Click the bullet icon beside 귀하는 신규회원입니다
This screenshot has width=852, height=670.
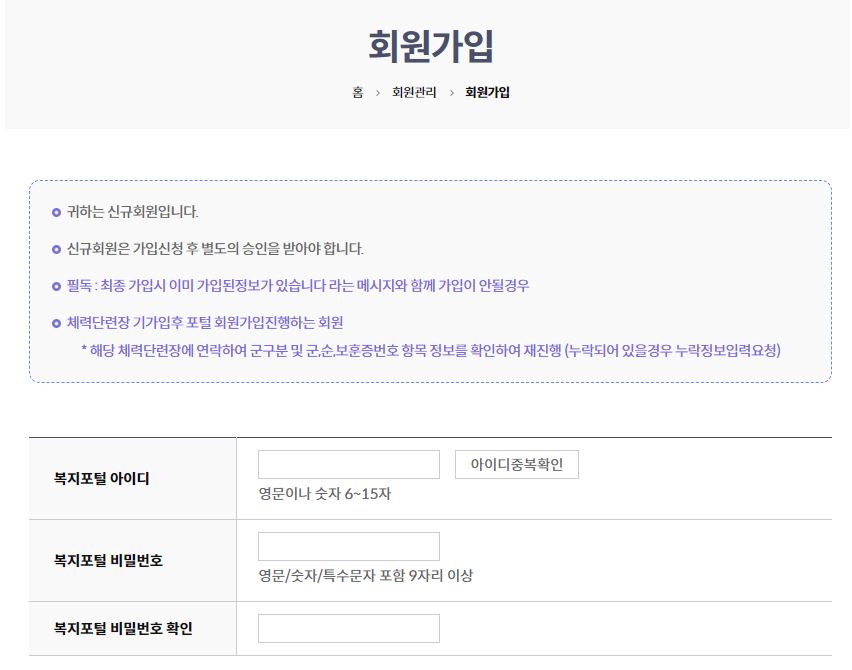(57, 212)
